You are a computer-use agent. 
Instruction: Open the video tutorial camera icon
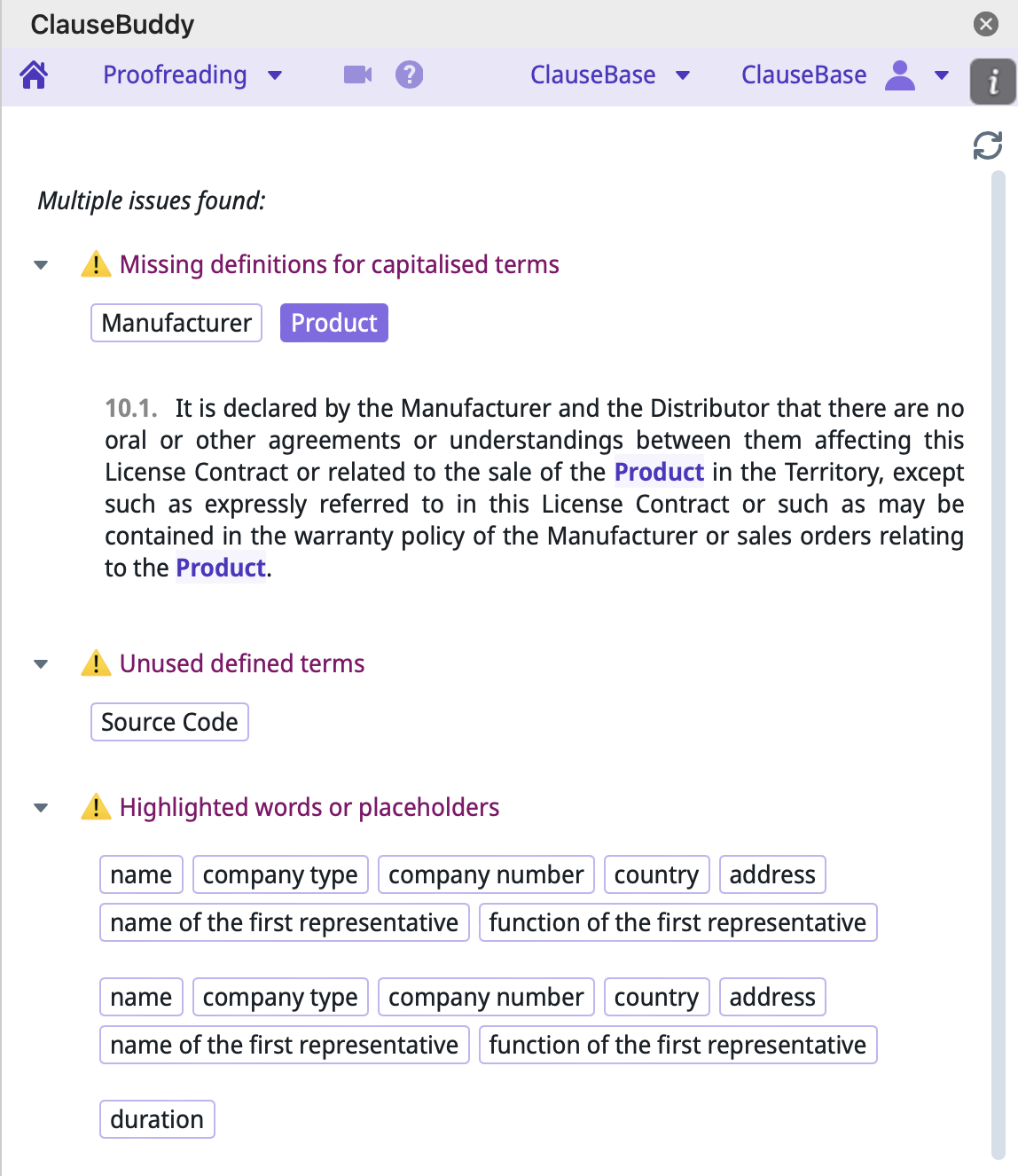356,75
